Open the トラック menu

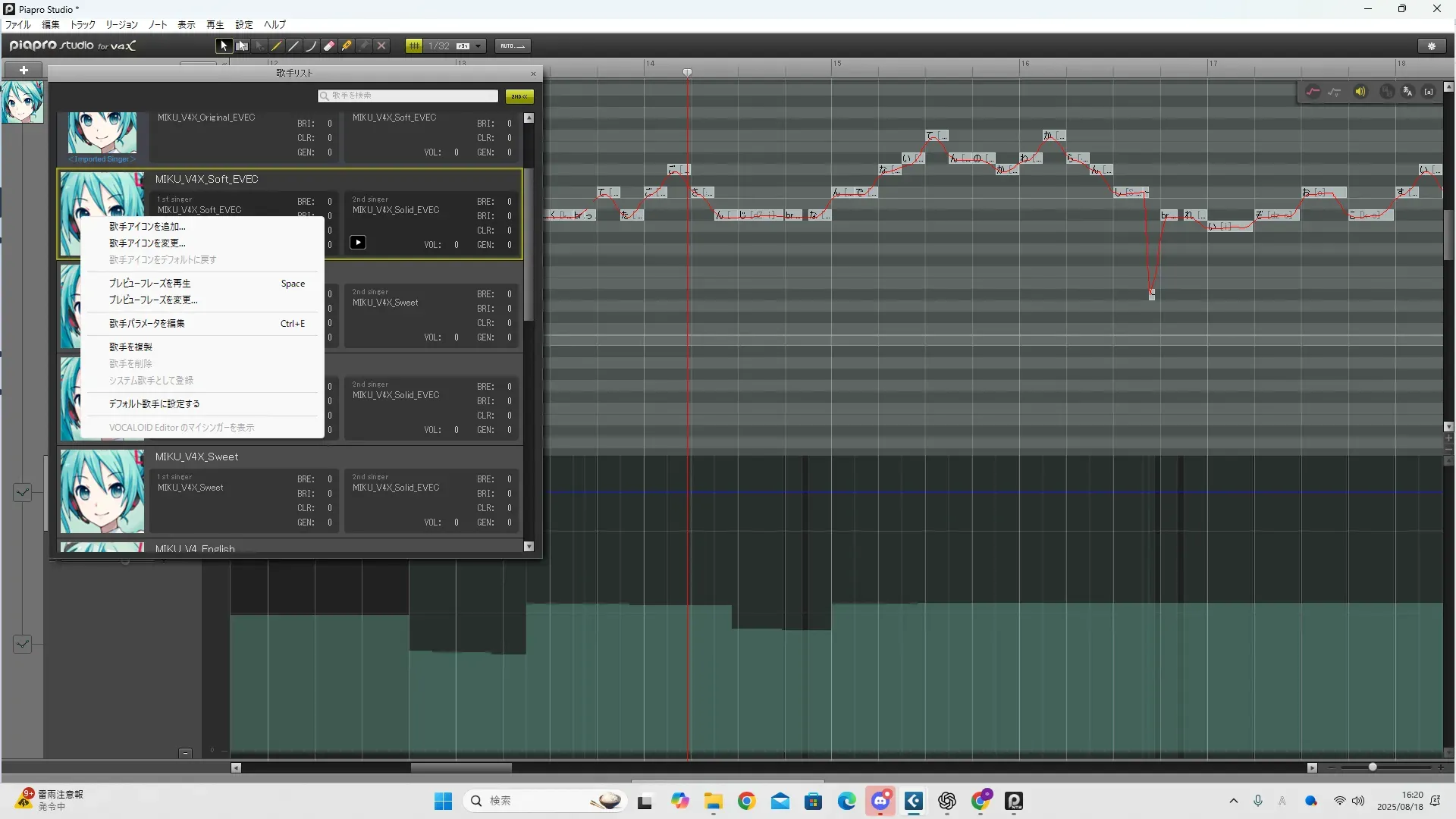point(83,25)
